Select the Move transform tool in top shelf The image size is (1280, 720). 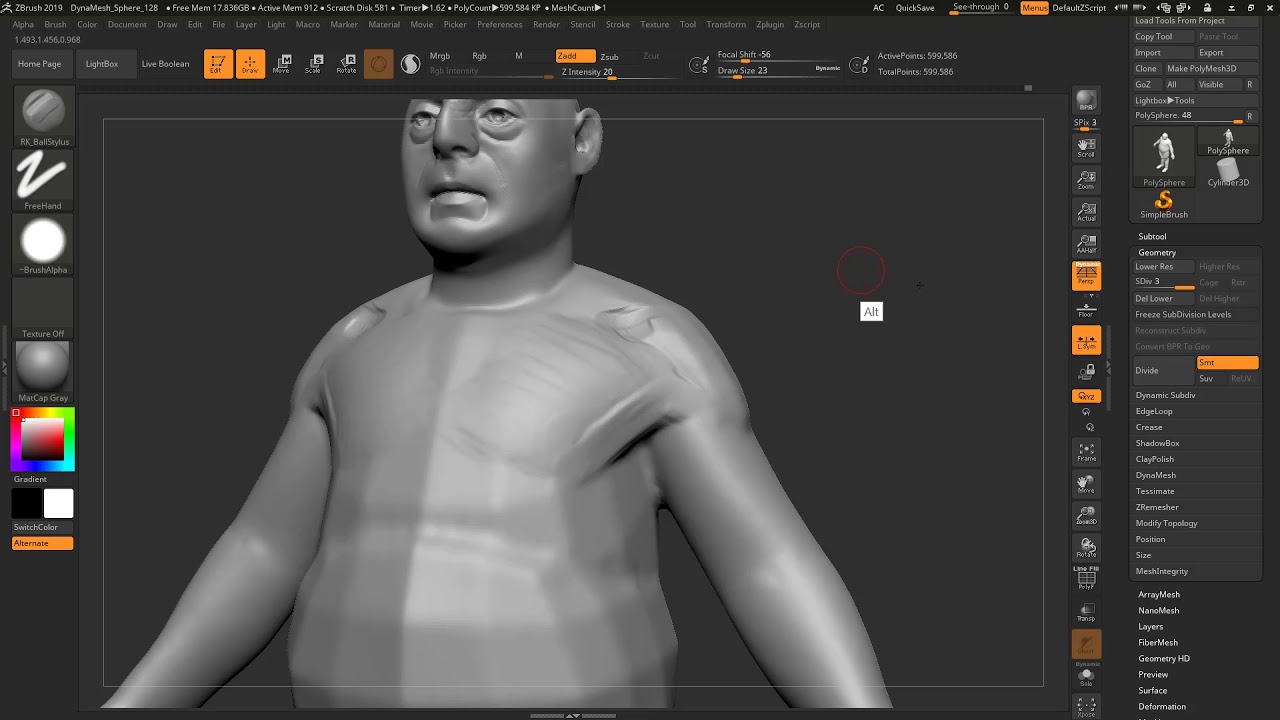click(283, 64)
